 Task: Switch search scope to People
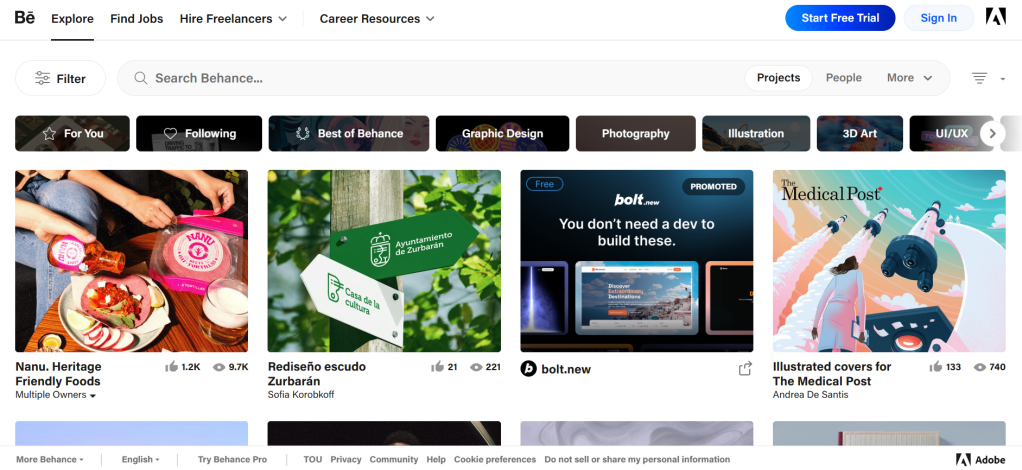[x=843, y=78]
